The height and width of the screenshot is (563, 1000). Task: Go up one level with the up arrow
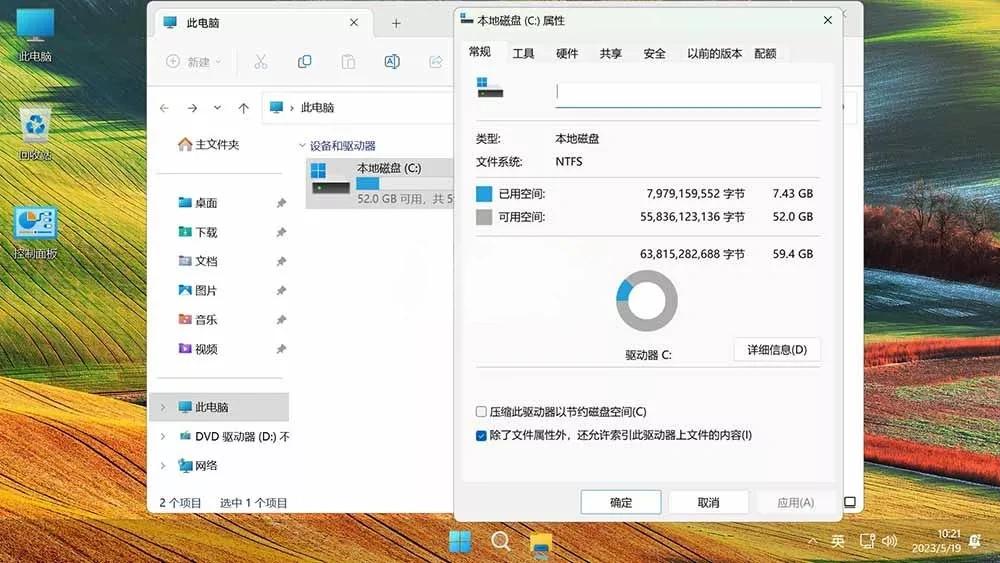click(244, 108)
